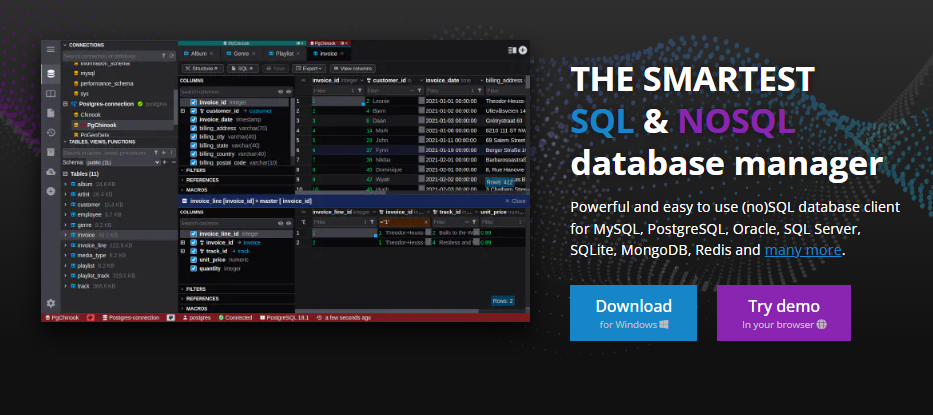Open the archive box sidebar icon
Viewport: 933px width, 415px height.
point(51,152)
